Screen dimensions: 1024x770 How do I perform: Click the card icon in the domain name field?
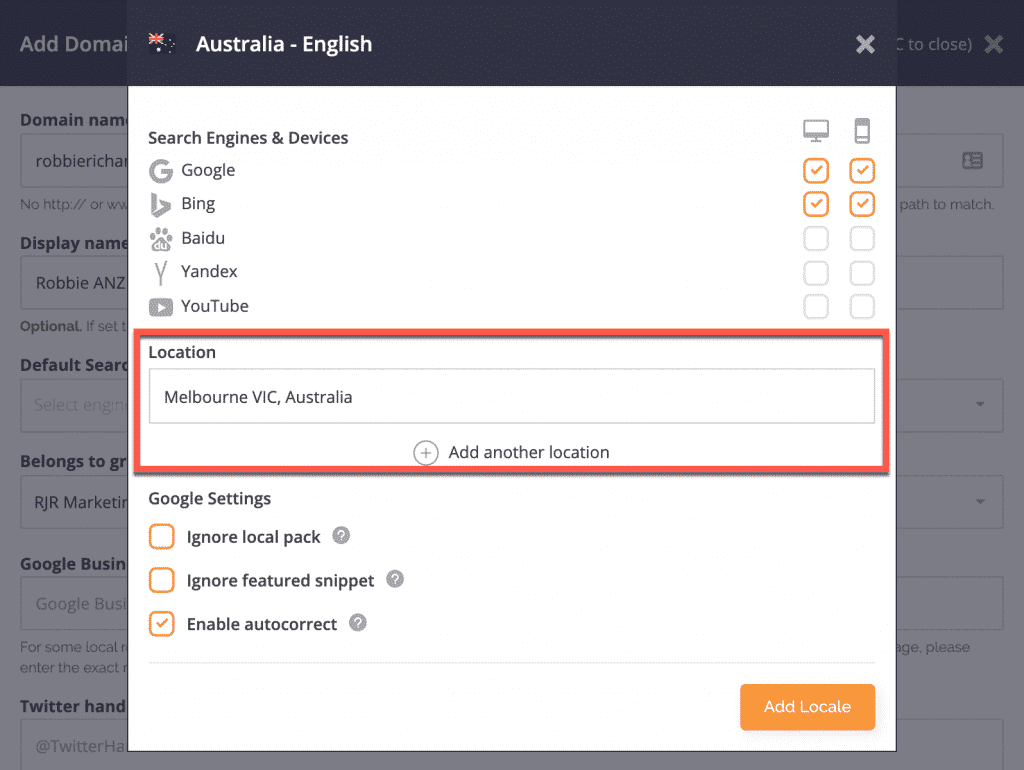click(972, 160)
